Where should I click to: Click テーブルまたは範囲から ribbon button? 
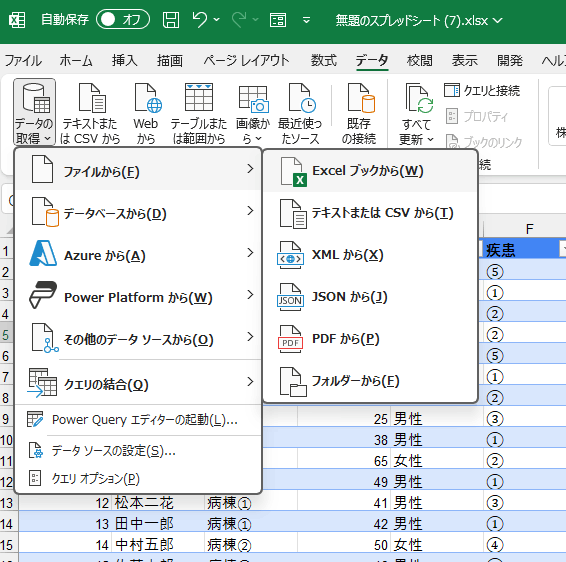[x=199, y=113]
